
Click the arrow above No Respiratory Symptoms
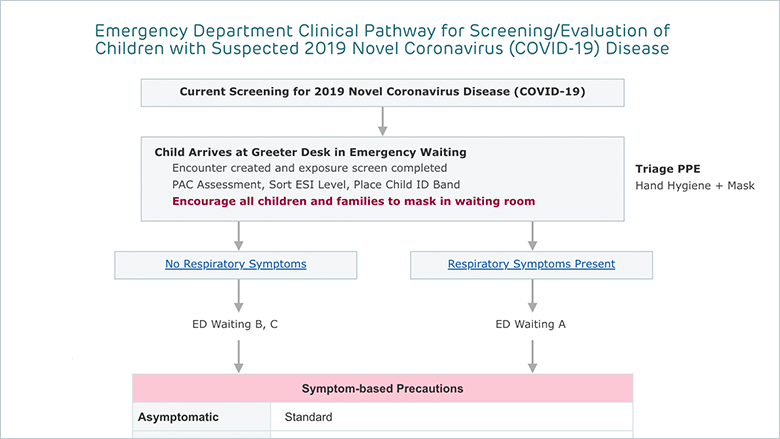tap(239, 236)
